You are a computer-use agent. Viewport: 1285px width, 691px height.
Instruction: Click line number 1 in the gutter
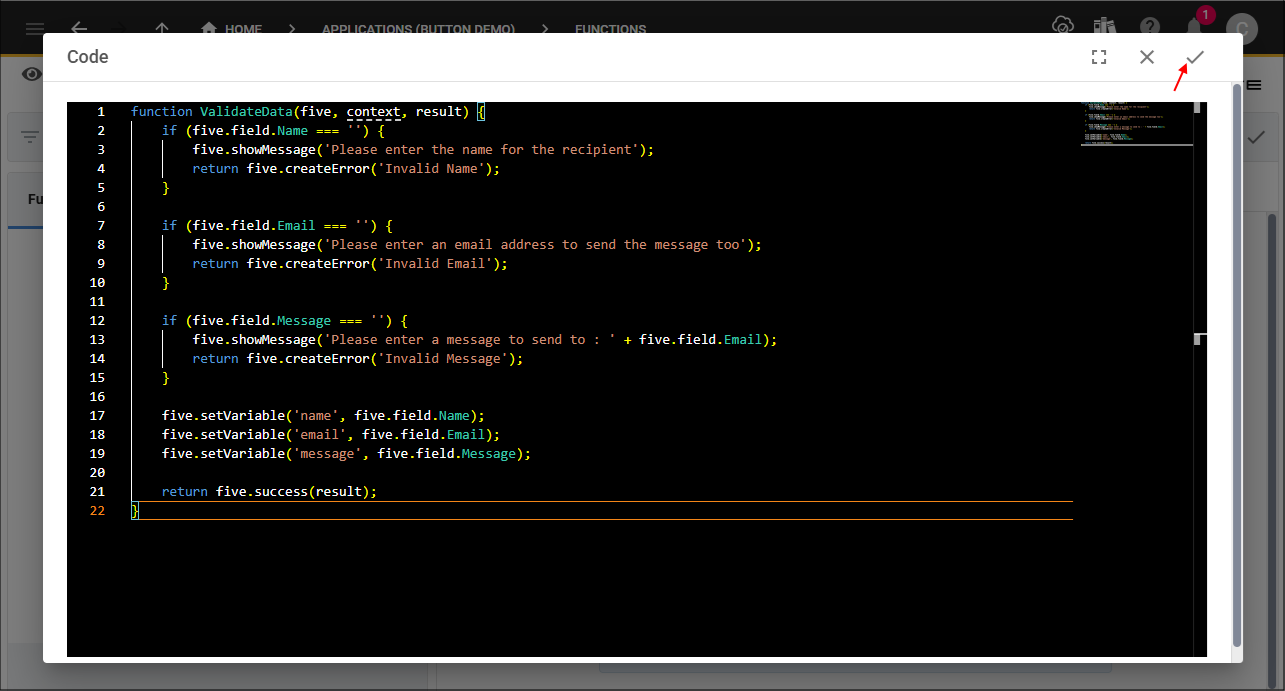tap(100, 112)
